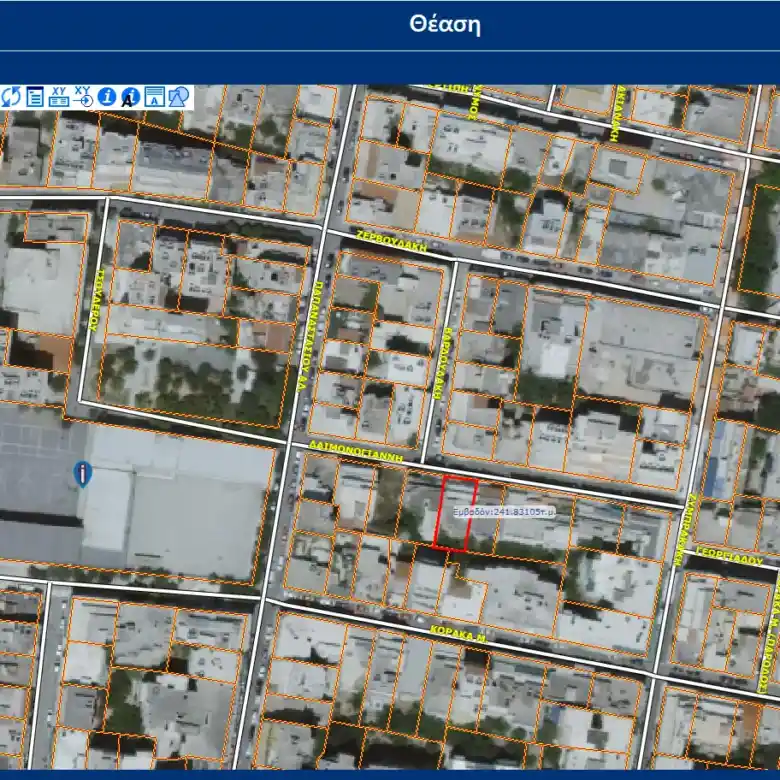780x780 pixels.
Task: Click the ΚΟΡΑΚΑ Μ. street label
Action: [459, 635]
